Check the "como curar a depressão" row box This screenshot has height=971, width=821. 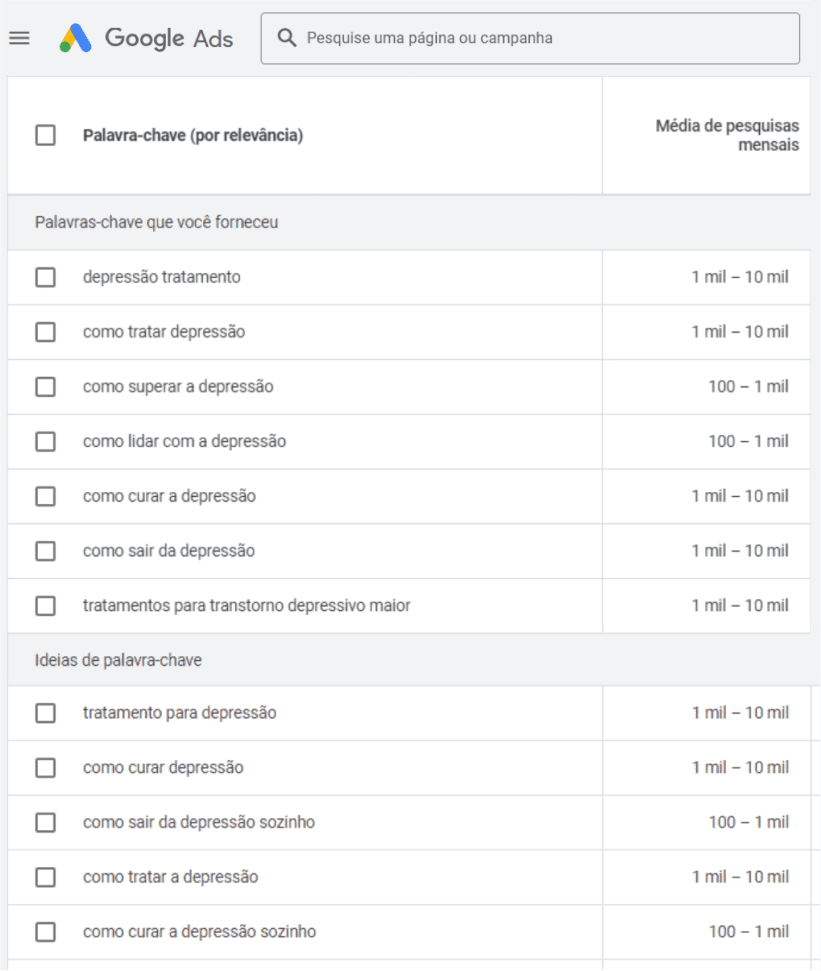pos(45,496)
